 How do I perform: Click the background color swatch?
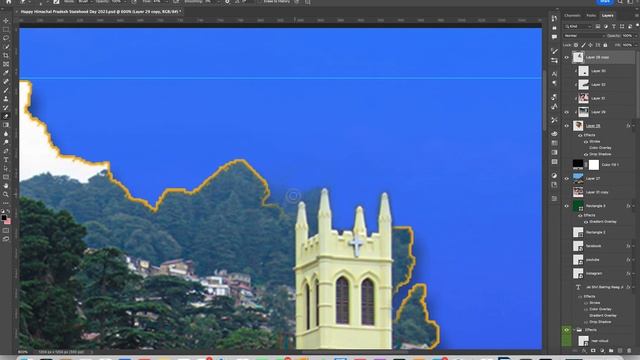coord(7,221)
